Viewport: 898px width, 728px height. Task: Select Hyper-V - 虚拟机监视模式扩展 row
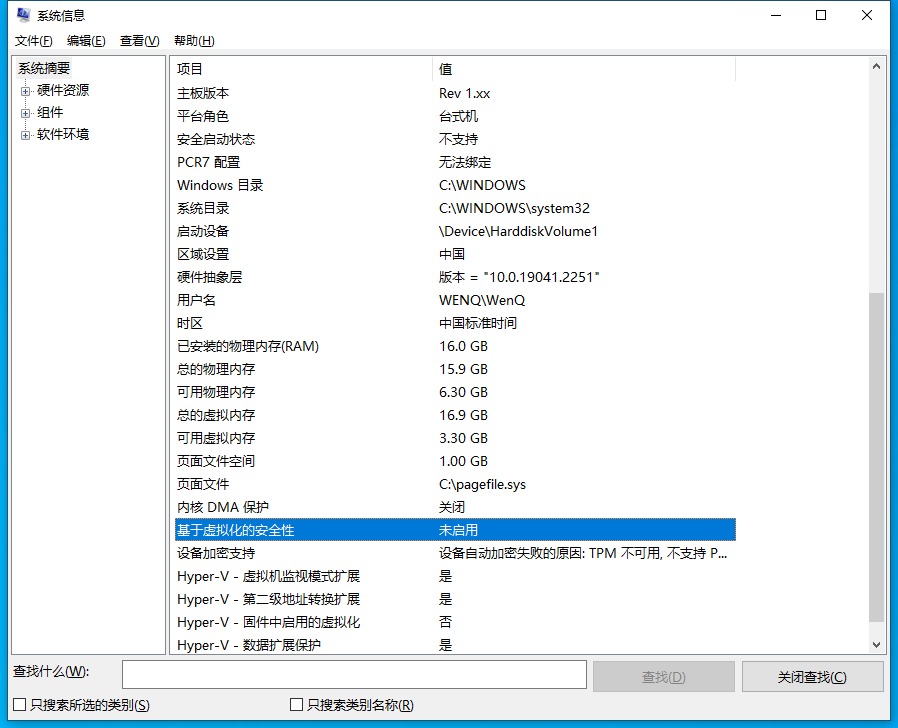[x=455, y=576]
